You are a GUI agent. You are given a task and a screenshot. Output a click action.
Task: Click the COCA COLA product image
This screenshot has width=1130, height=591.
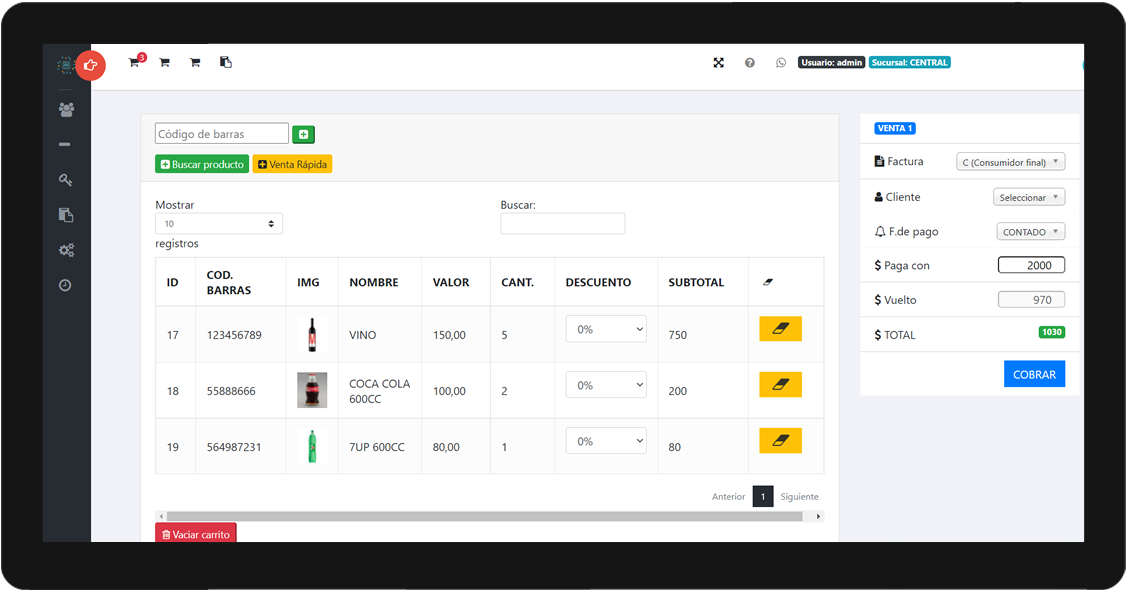tap(312, 390)
